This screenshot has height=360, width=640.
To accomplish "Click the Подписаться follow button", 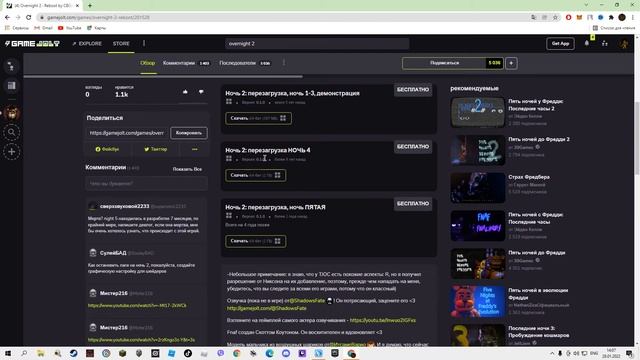I will coord(452,63).
